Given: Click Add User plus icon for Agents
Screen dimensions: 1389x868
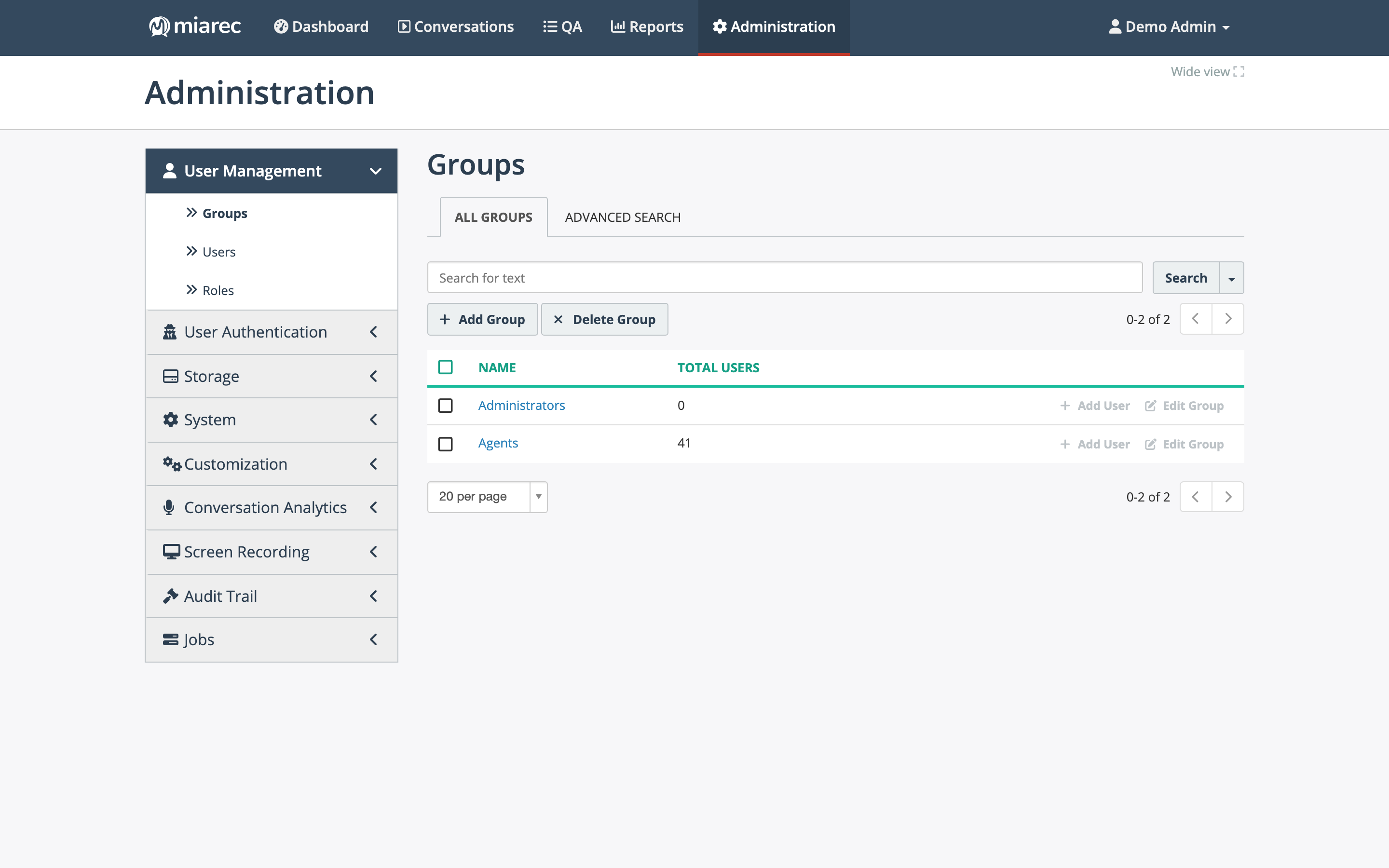Looking at the screenshot, I should (1065, 444).
